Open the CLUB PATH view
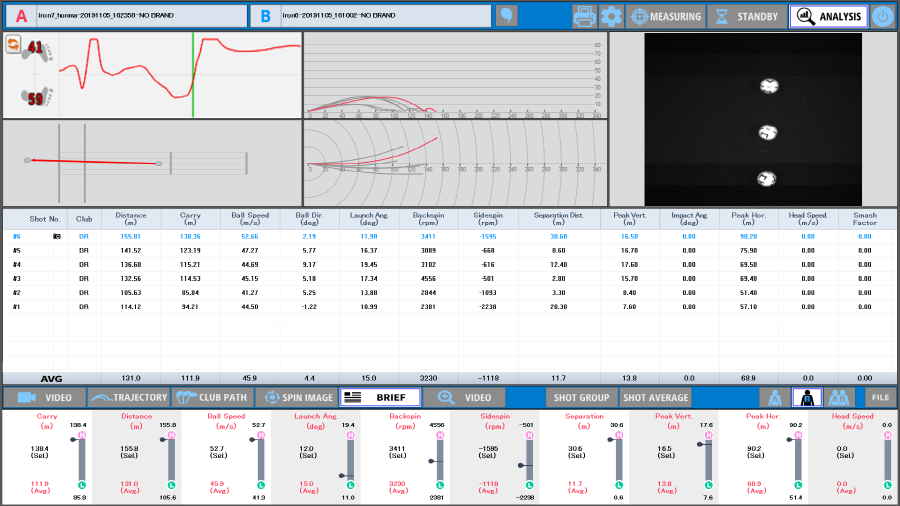 (212, 398)
